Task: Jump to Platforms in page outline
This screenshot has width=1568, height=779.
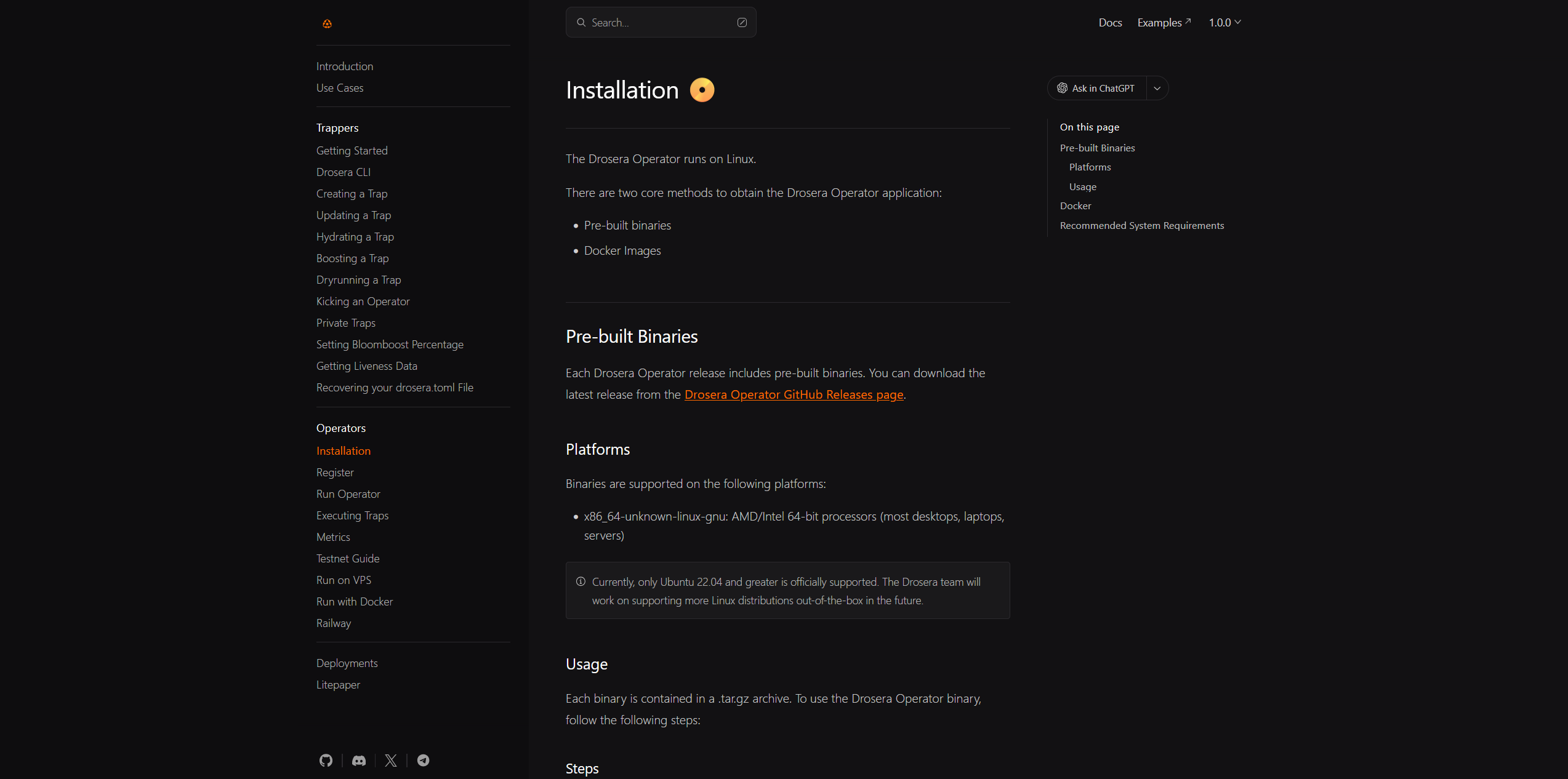Action: [x=1090, y=167]
